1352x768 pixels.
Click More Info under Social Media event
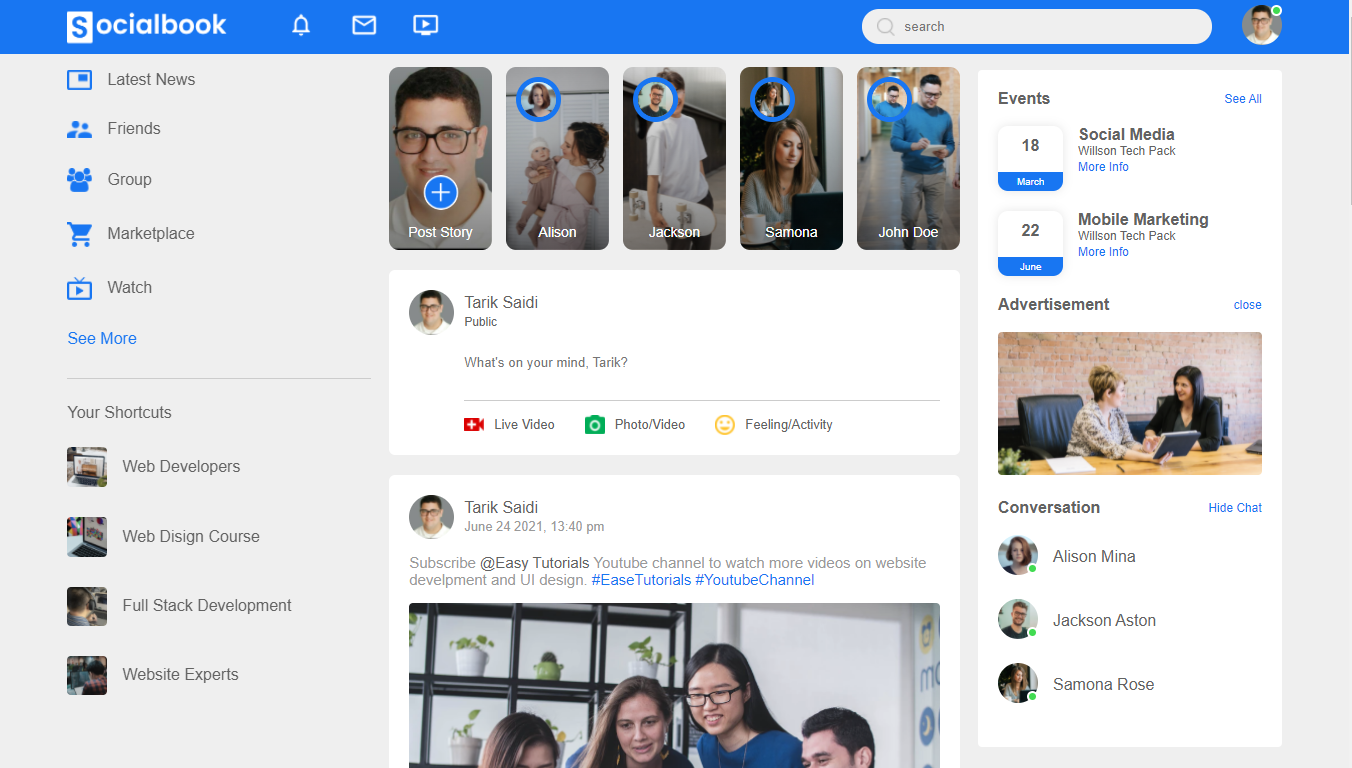coord(1103,166)
